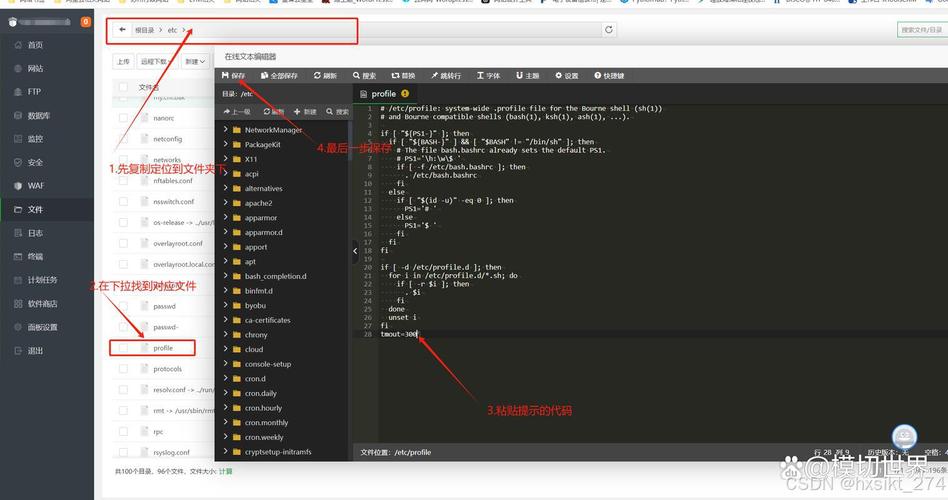Click the Font (字体) option in editor toolbar
Viewport: 948px width, 500px height.
coord(488,76)
